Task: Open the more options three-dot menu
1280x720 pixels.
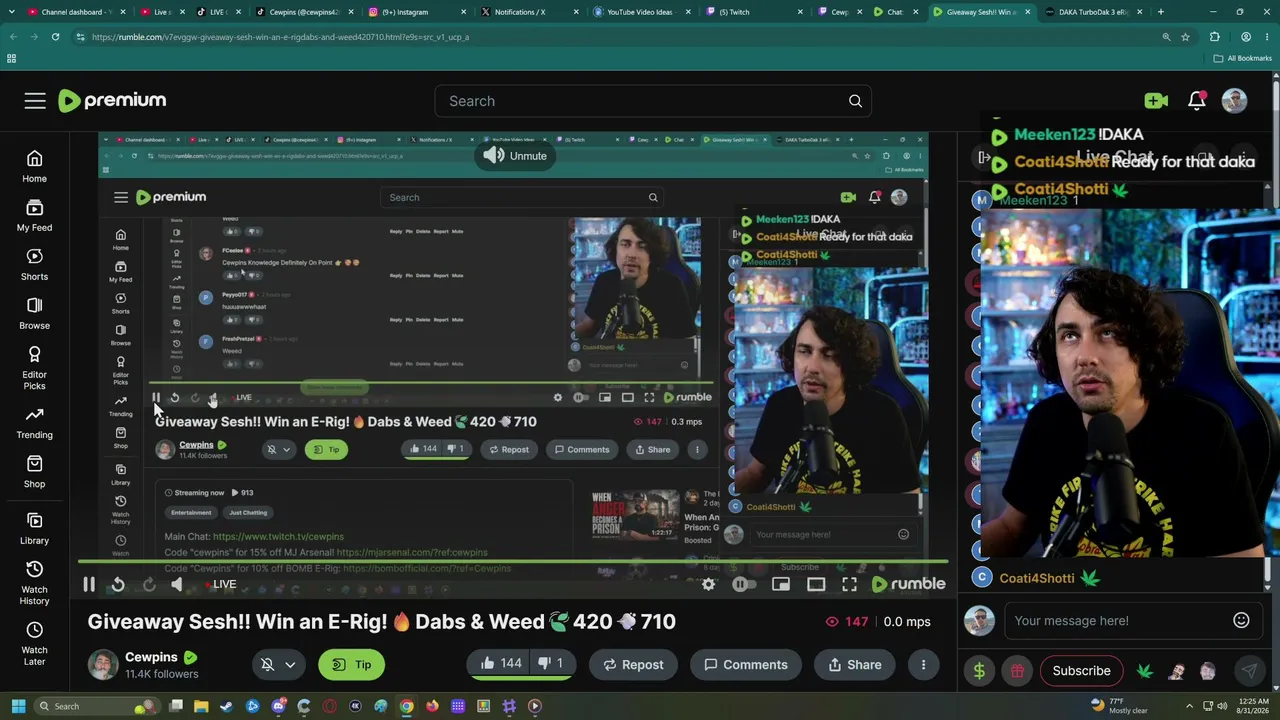Action: tap(923, 664)
